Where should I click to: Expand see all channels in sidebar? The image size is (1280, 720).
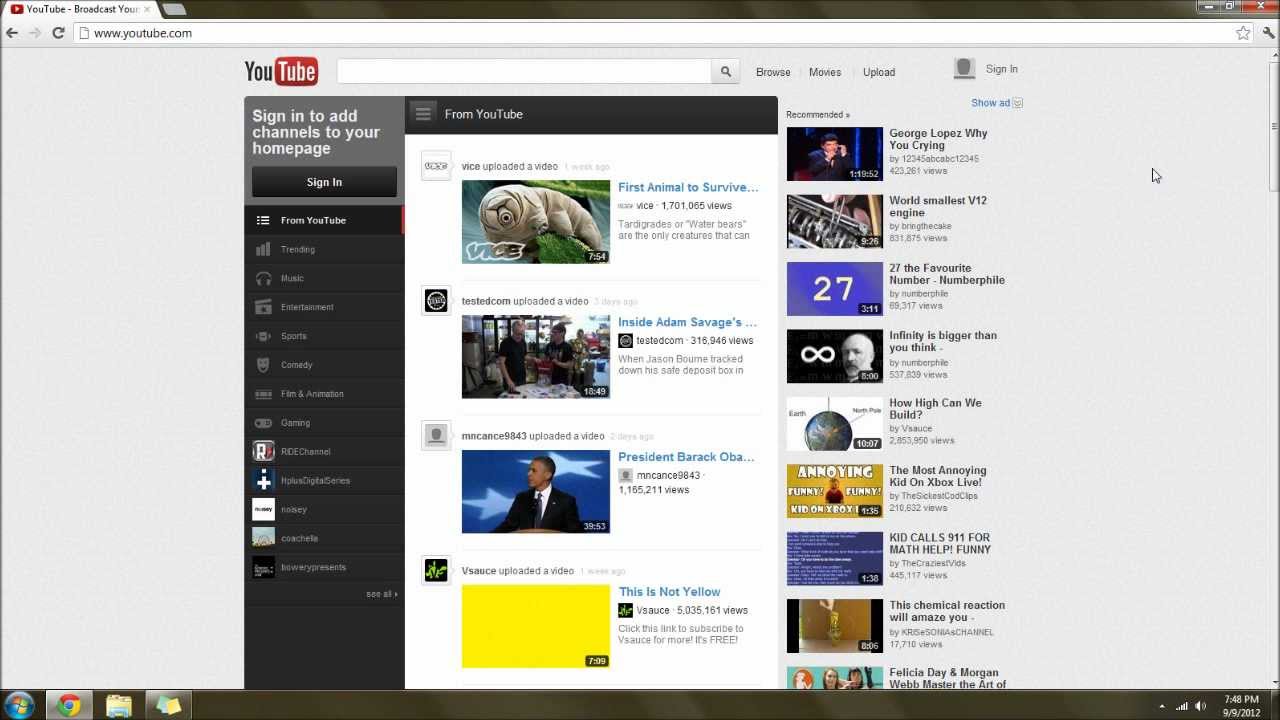[381, 594]
